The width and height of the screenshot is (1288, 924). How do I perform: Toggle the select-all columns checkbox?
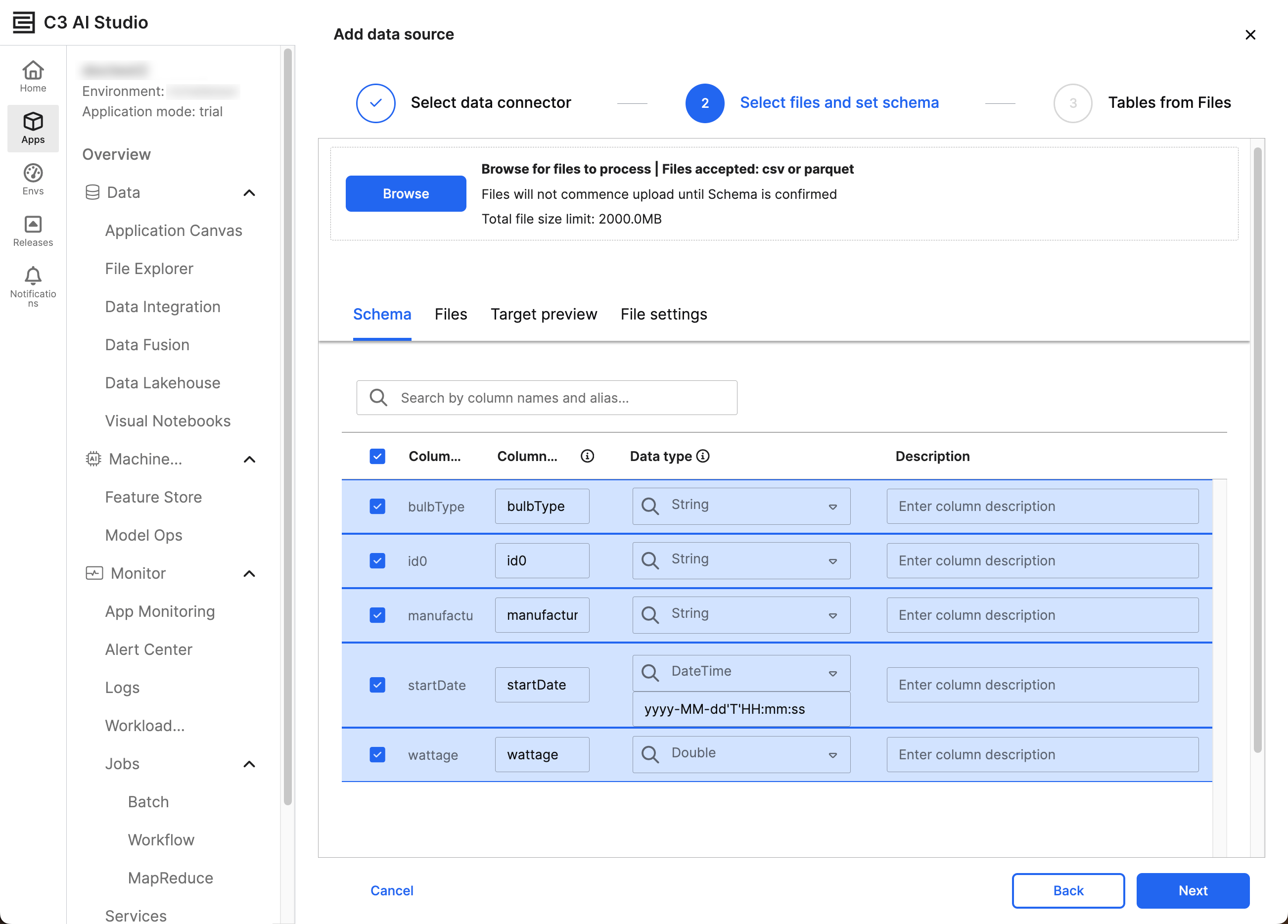(x=377, y=456)
